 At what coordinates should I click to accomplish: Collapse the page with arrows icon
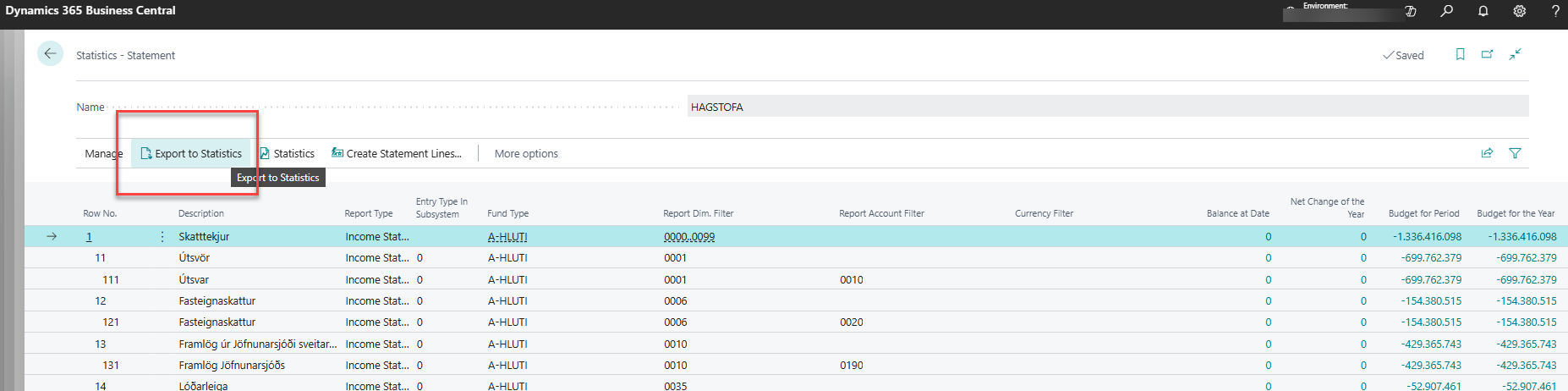(1516, 54)
